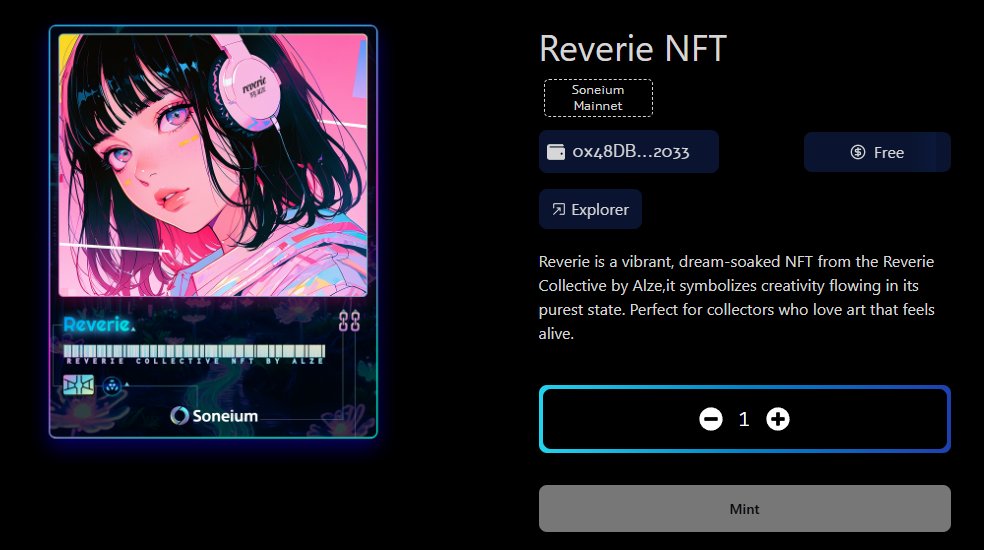Click the plus icon to increase quantity
This screenshot has width=984, height=550.
point(778,419)
